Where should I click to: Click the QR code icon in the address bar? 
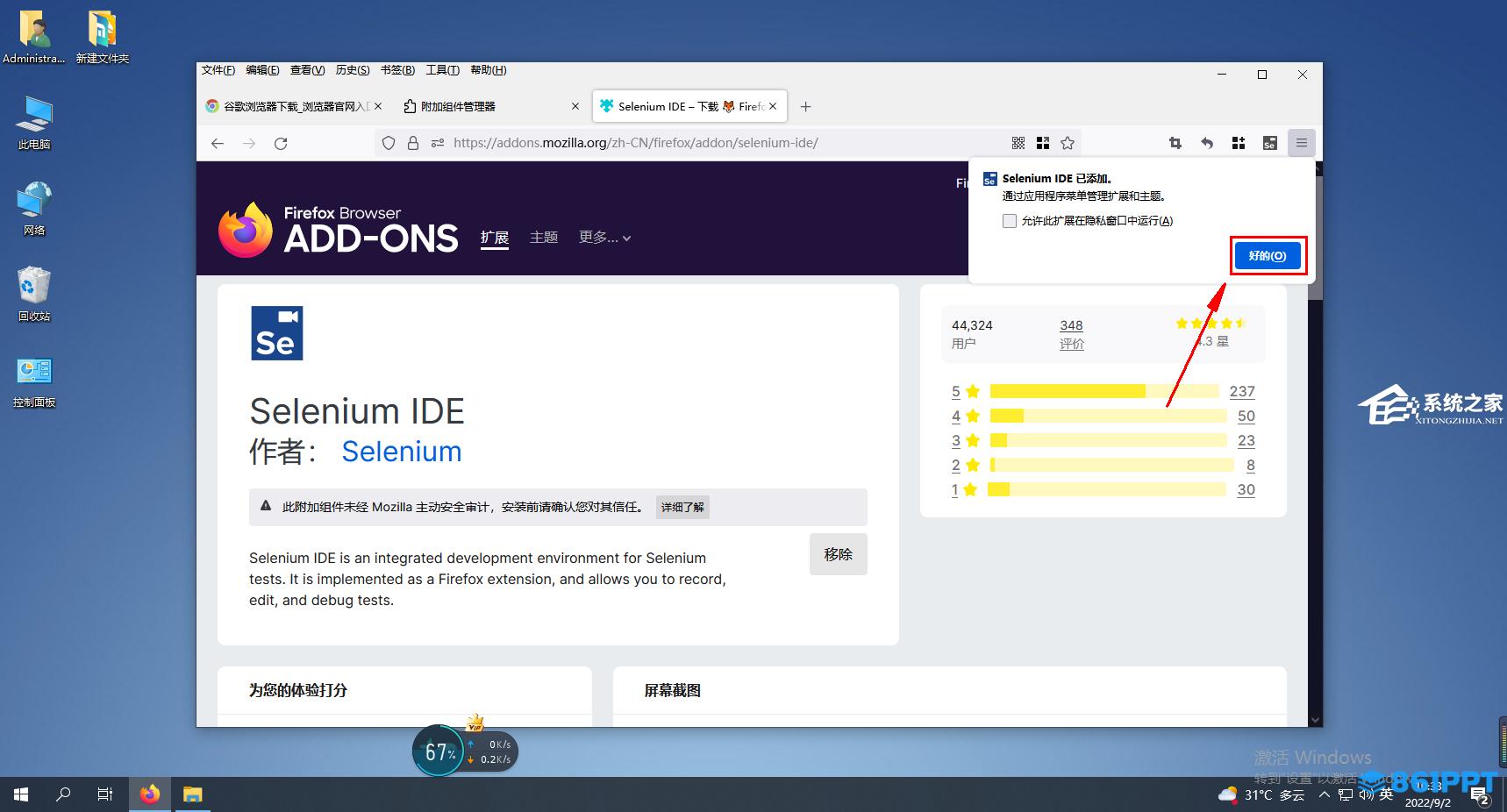(x=1018, y=143)
